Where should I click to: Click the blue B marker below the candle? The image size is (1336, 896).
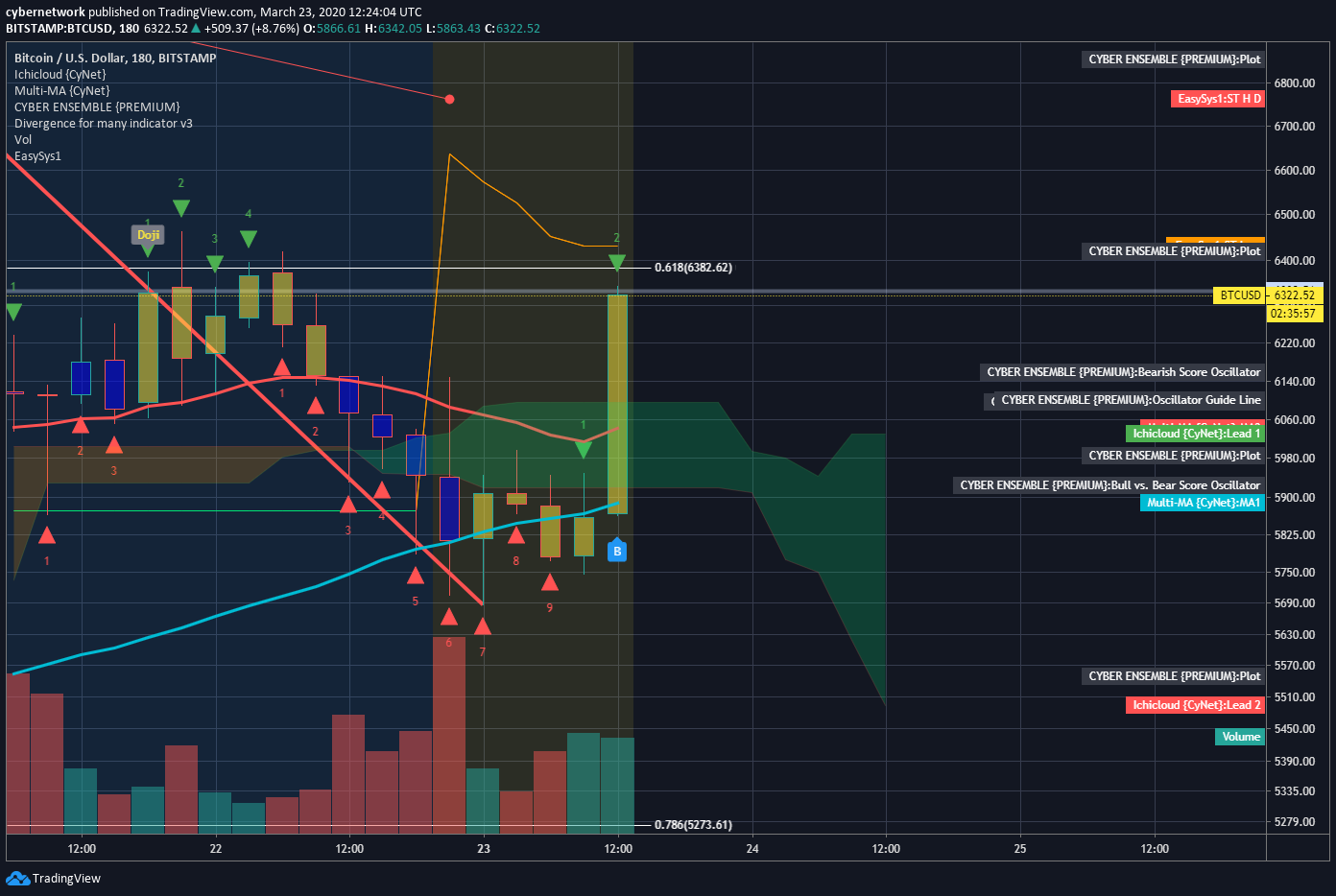coord(617,551)
